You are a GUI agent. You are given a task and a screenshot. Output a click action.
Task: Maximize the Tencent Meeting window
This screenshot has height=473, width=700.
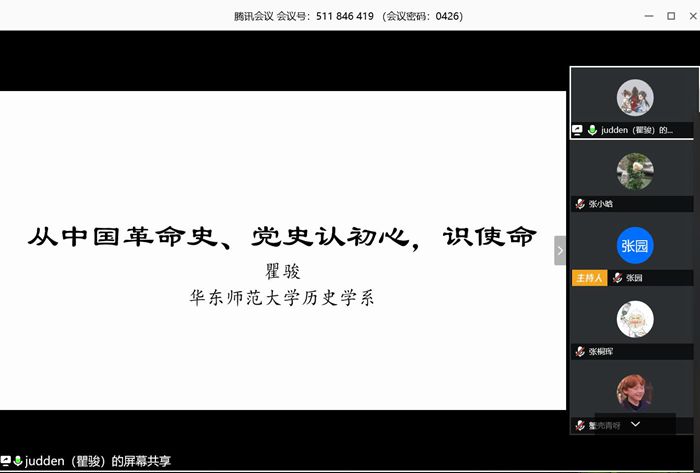671,16
